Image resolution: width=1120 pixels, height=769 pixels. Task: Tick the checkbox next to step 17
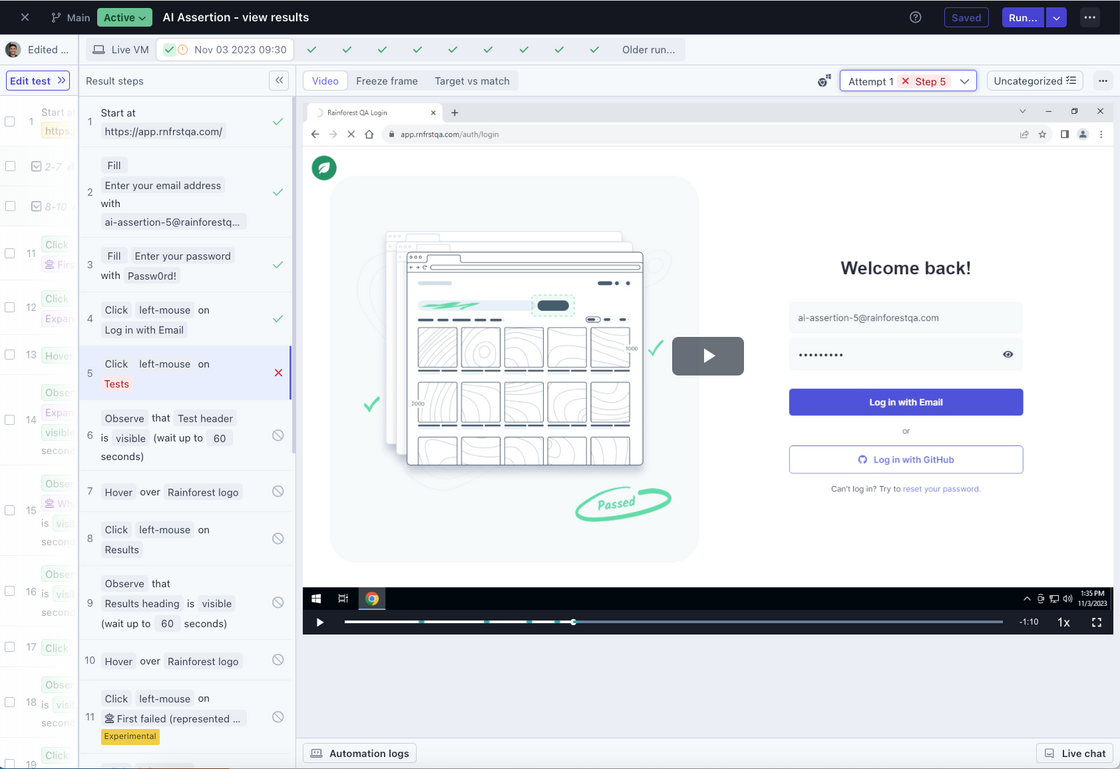tap(10, 647)
